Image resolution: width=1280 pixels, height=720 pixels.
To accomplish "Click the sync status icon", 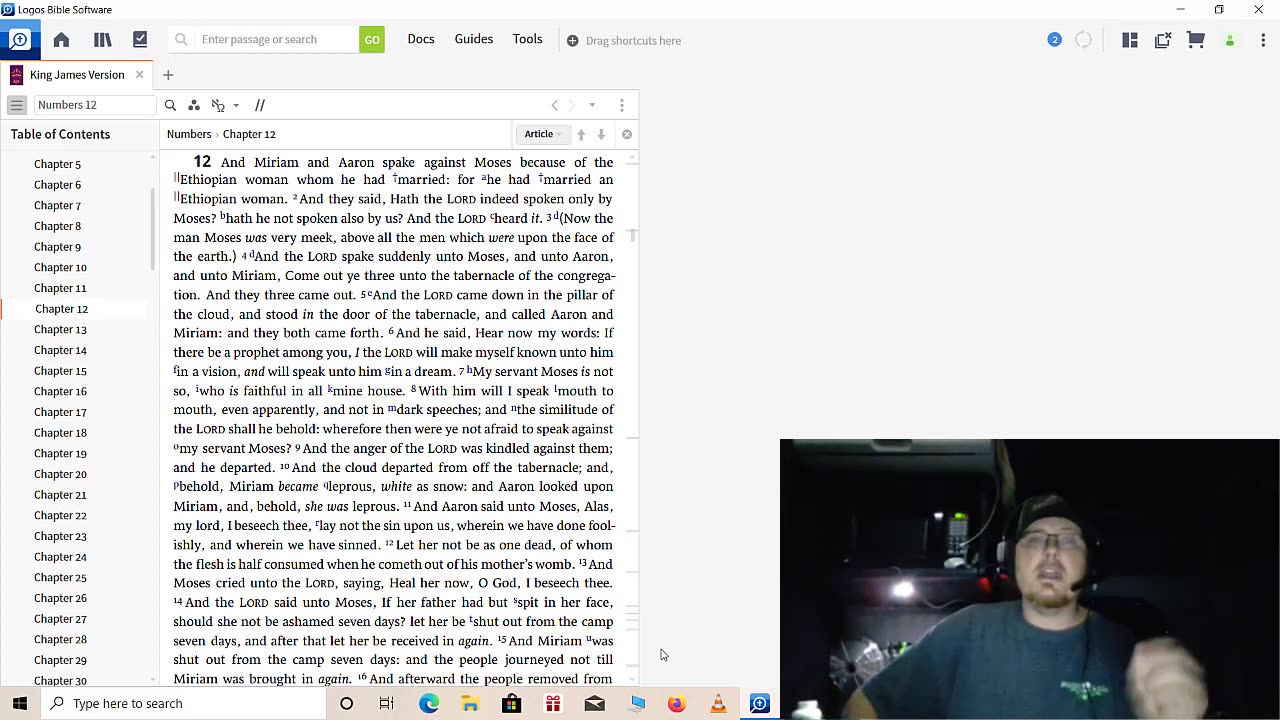I will point(1083,40).
